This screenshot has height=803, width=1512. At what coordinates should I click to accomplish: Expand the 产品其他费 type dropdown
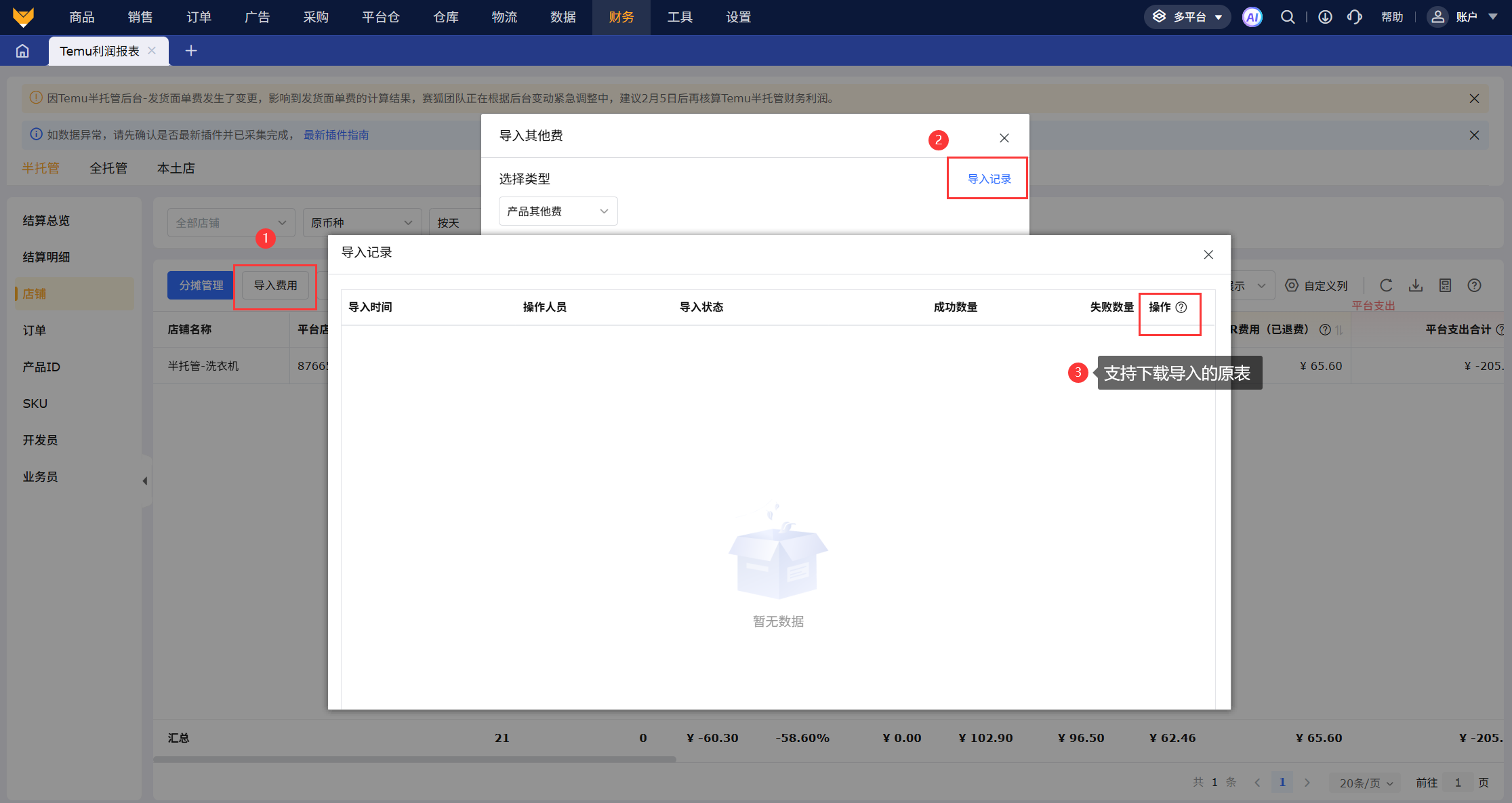tap(558, 211)
